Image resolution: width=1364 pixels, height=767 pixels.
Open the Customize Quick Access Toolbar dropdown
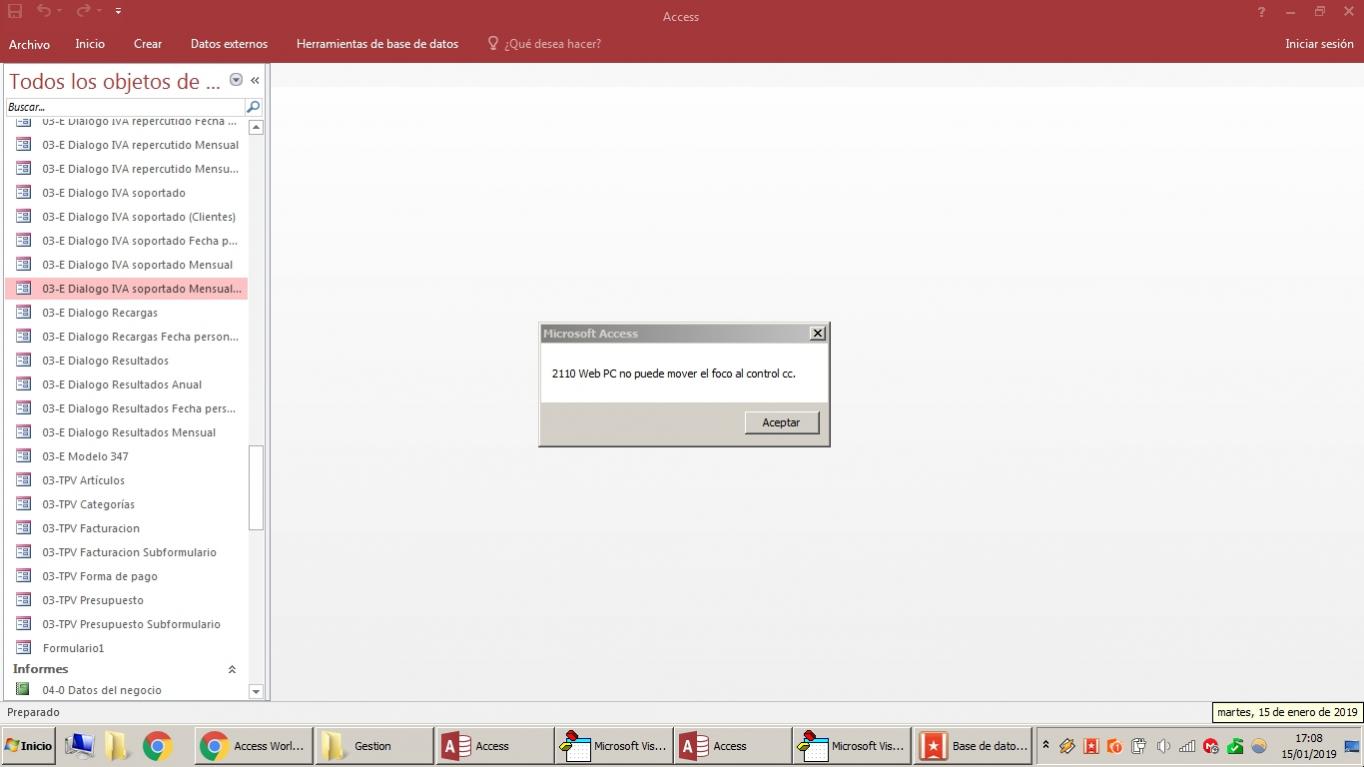point(118,11)
